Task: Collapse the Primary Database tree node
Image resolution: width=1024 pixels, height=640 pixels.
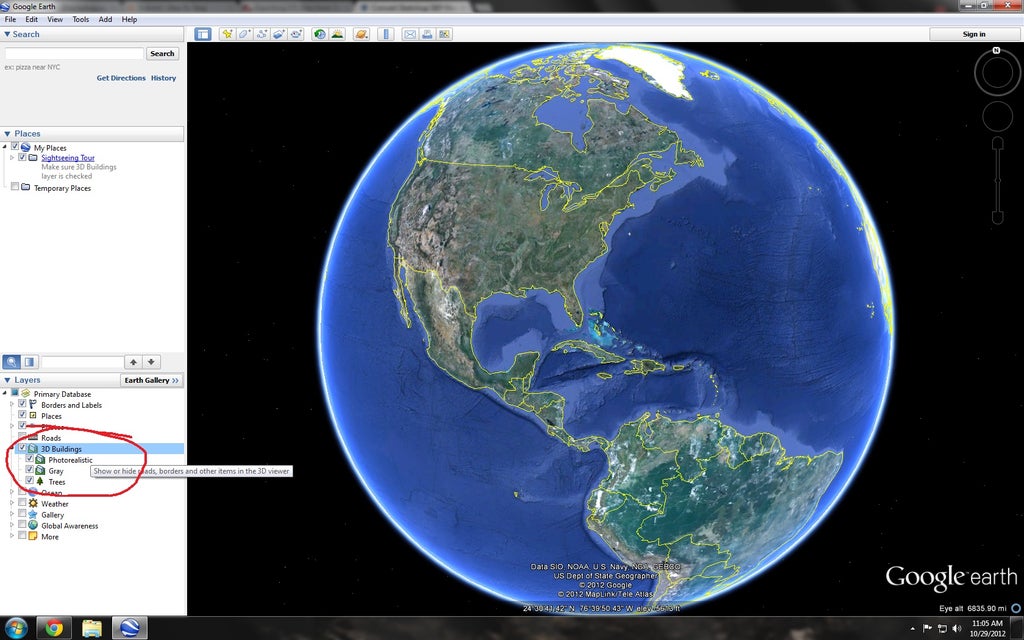Action: [5, 394]
